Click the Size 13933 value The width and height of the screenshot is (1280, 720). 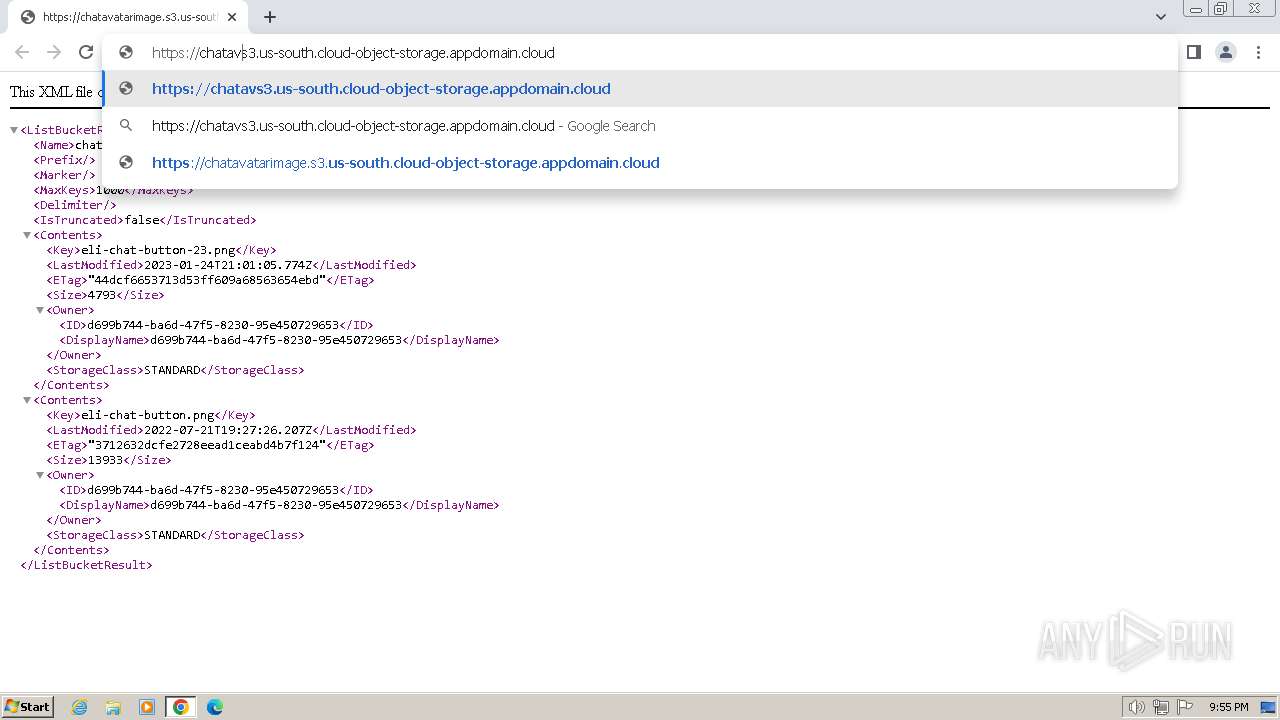[x=105, y=460]
